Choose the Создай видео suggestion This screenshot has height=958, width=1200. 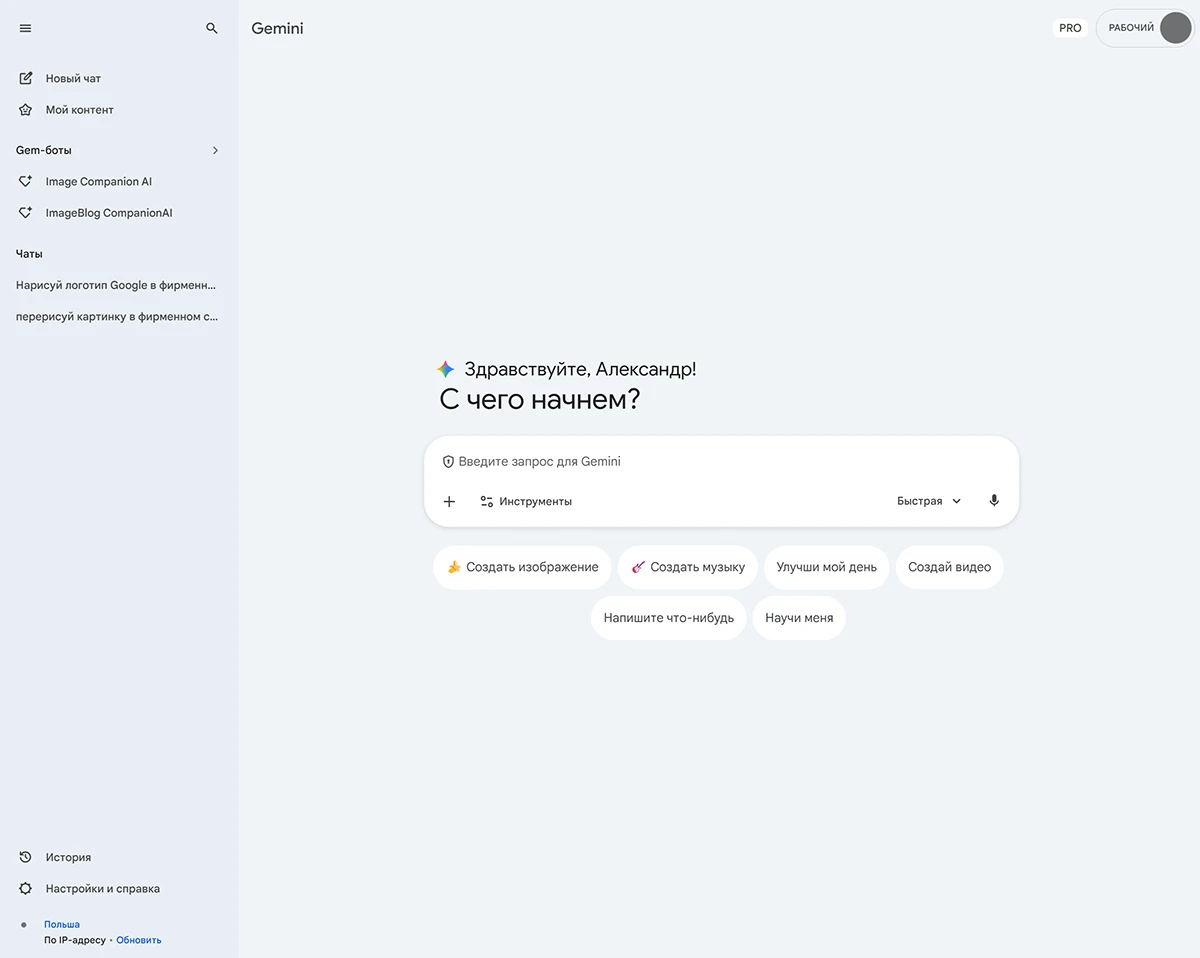pyautogui.click(x=949, y=567)
